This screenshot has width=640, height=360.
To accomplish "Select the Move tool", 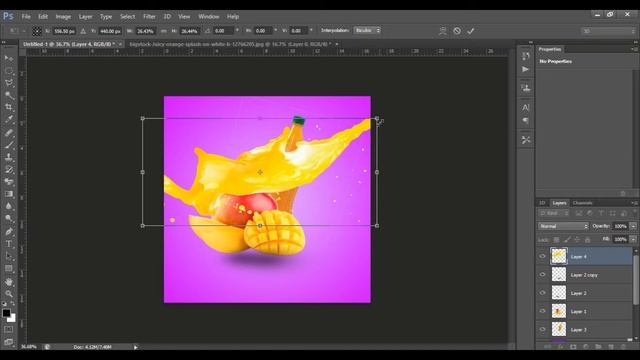I will point(9,58).
